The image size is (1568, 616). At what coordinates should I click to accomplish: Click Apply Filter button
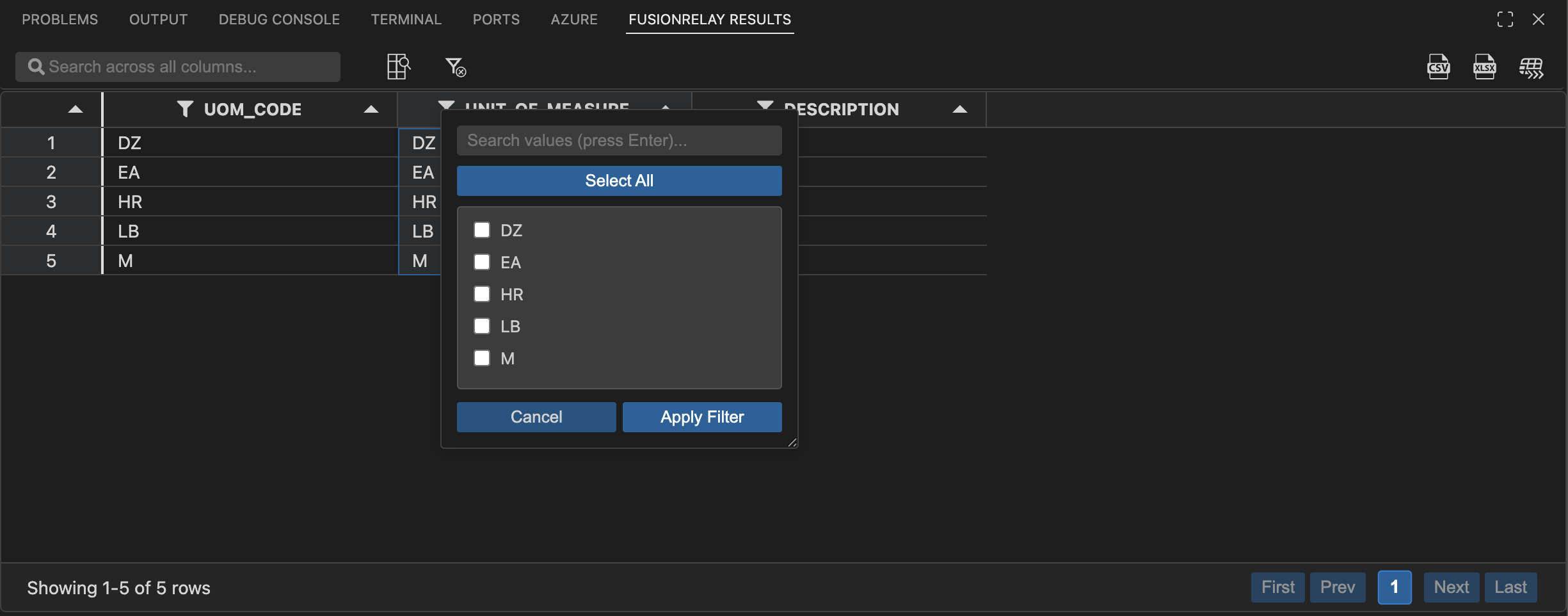[702, 417]
